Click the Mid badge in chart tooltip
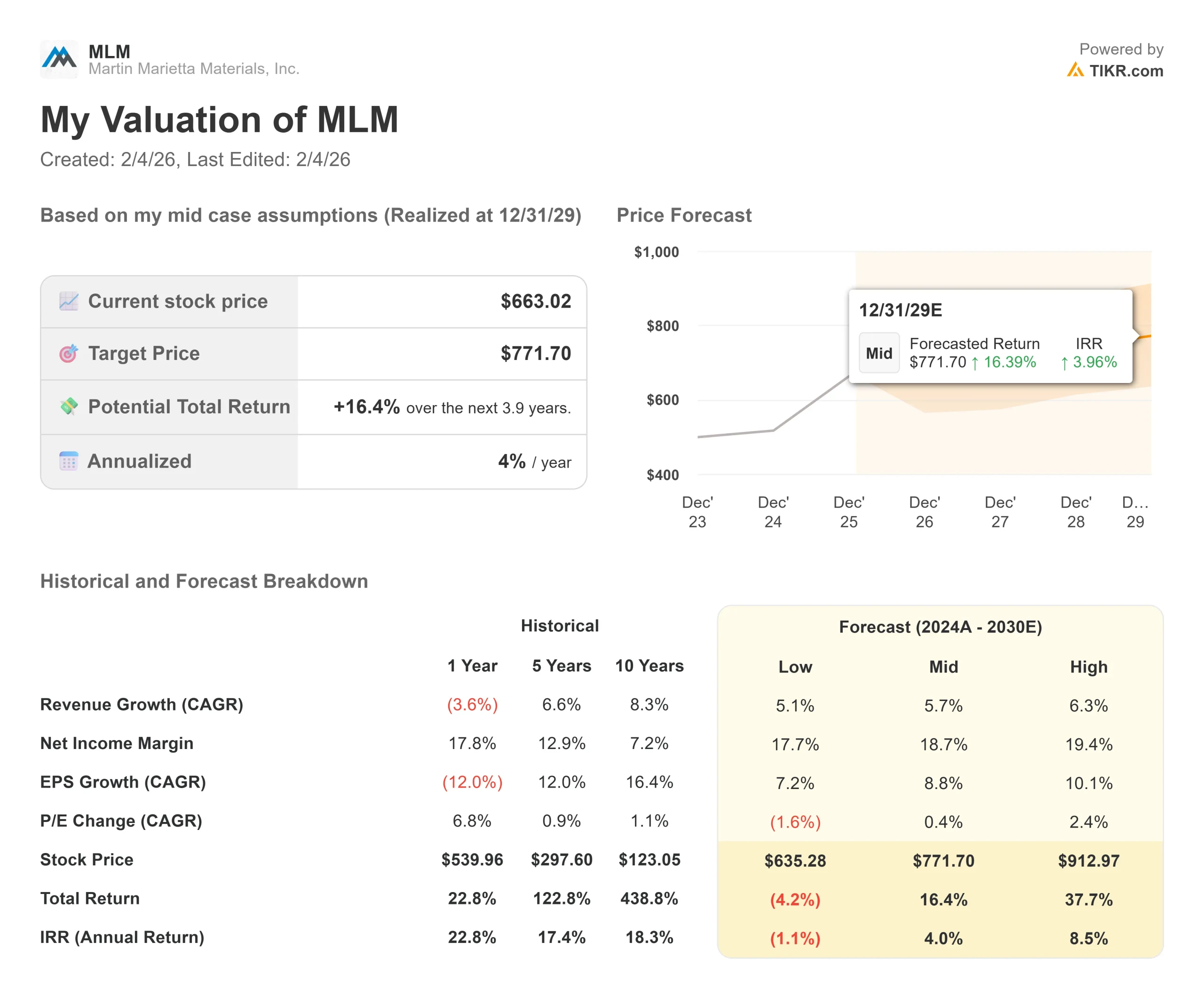 tap(879, 353)
